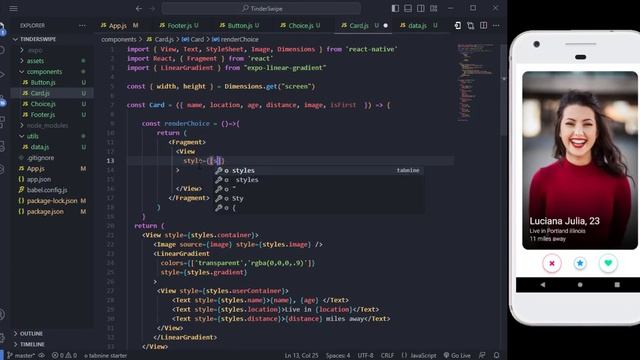Open the .gitignore file
Viewport: 640px width, 360px height.
(x=40, y=158)
